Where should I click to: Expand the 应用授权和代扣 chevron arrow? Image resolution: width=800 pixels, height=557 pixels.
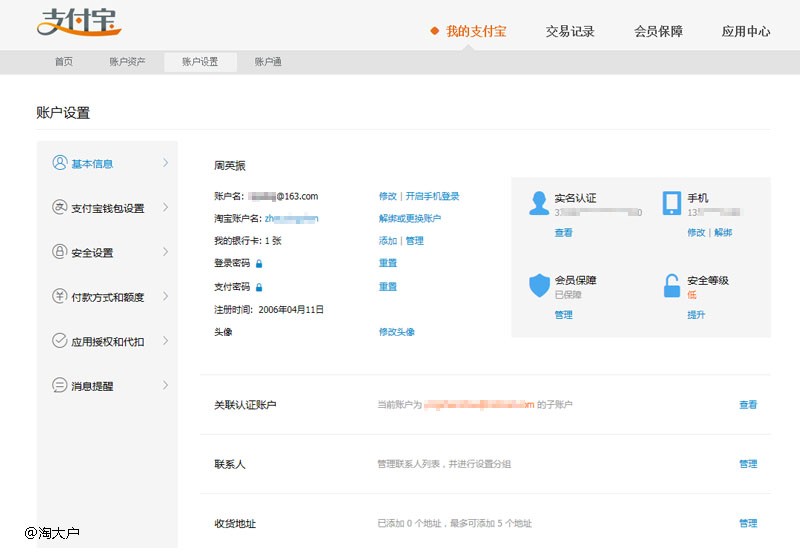click(165, 340)
